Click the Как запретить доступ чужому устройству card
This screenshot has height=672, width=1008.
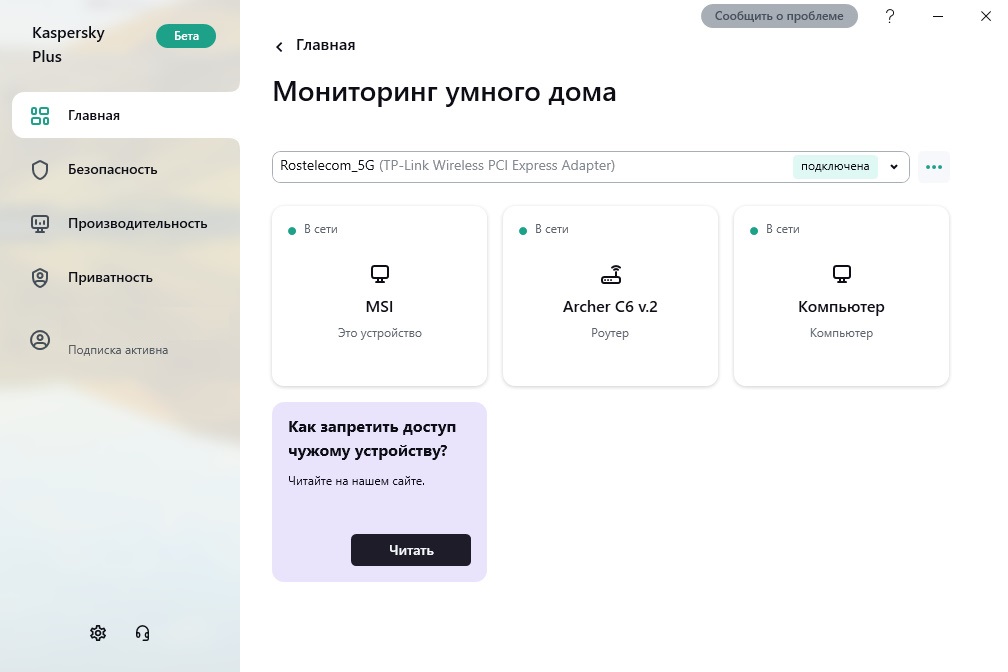379,492
